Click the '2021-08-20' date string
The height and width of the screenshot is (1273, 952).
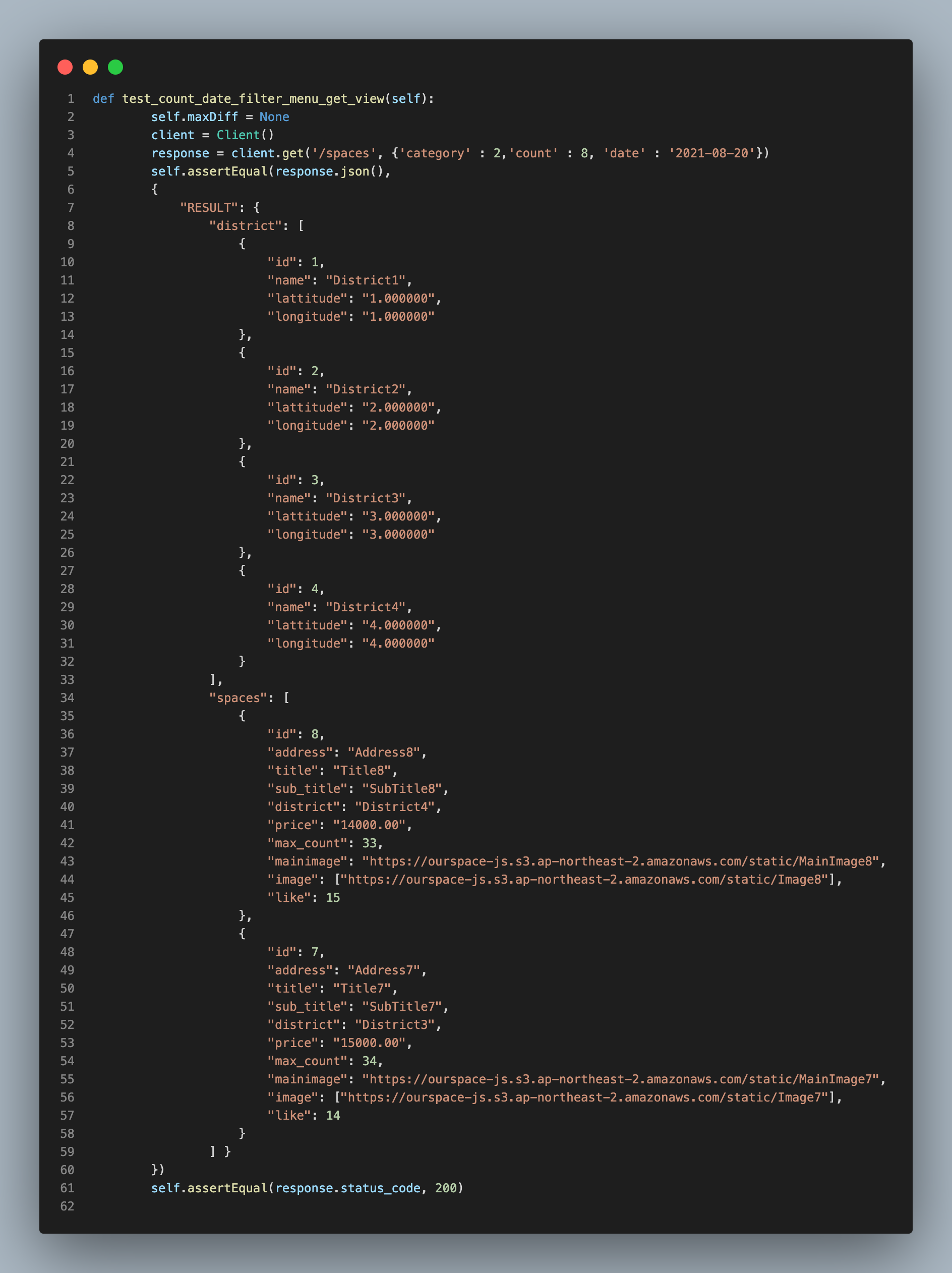(712, 153)
